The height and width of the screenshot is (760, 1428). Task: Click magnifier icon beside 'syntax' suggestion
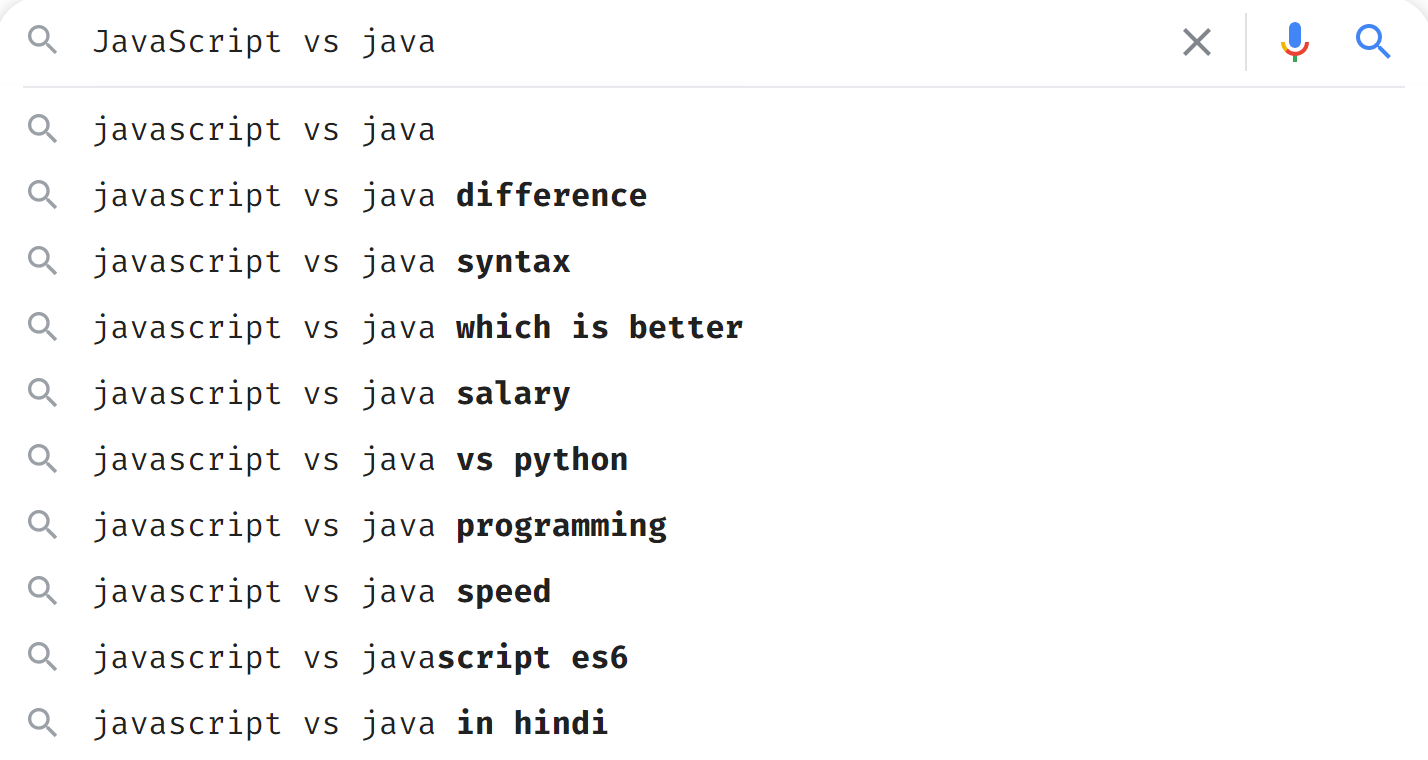point(42,261)
